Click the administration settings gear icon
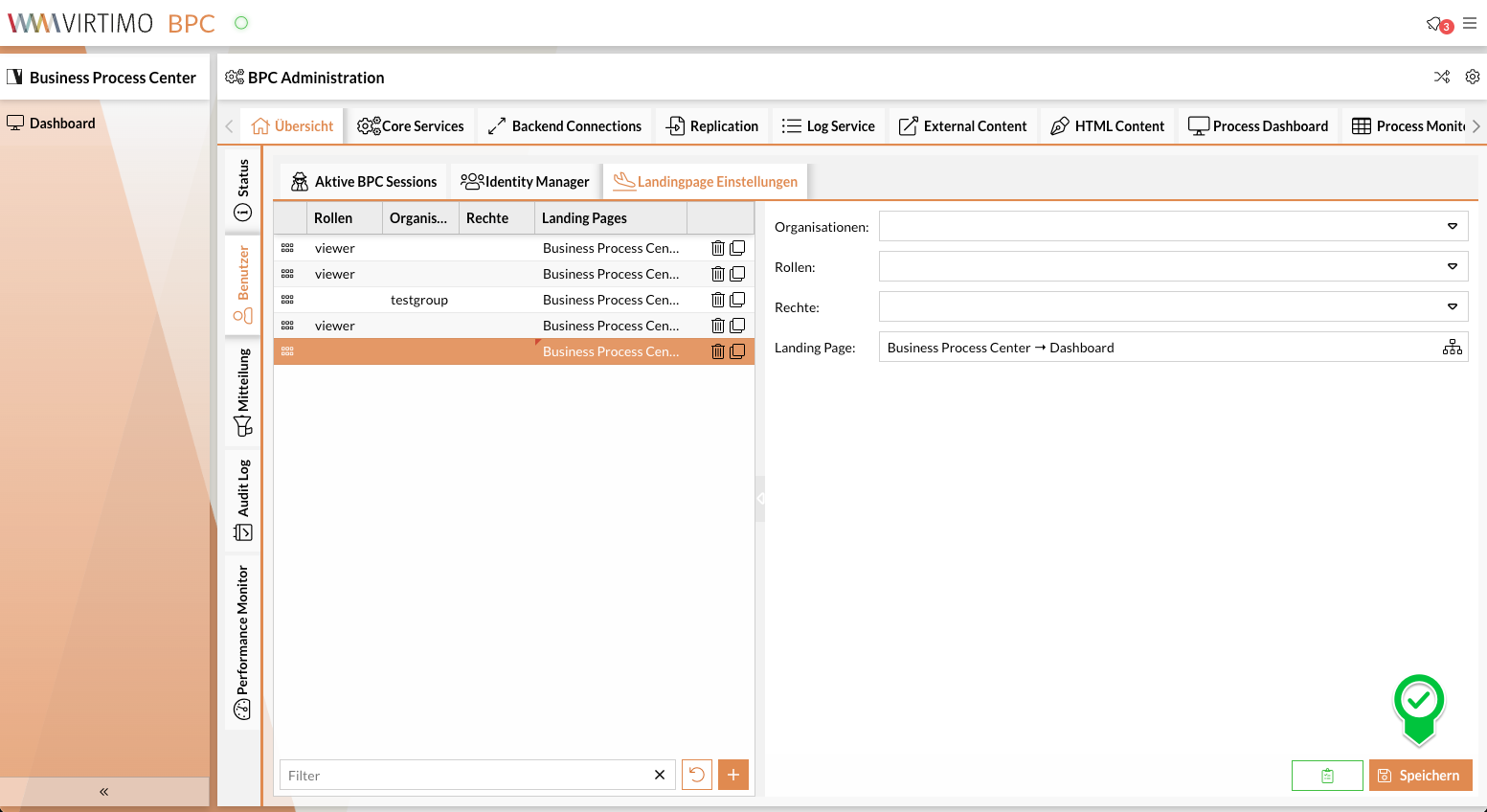The image size is (1487, 812). [1473, 77]
